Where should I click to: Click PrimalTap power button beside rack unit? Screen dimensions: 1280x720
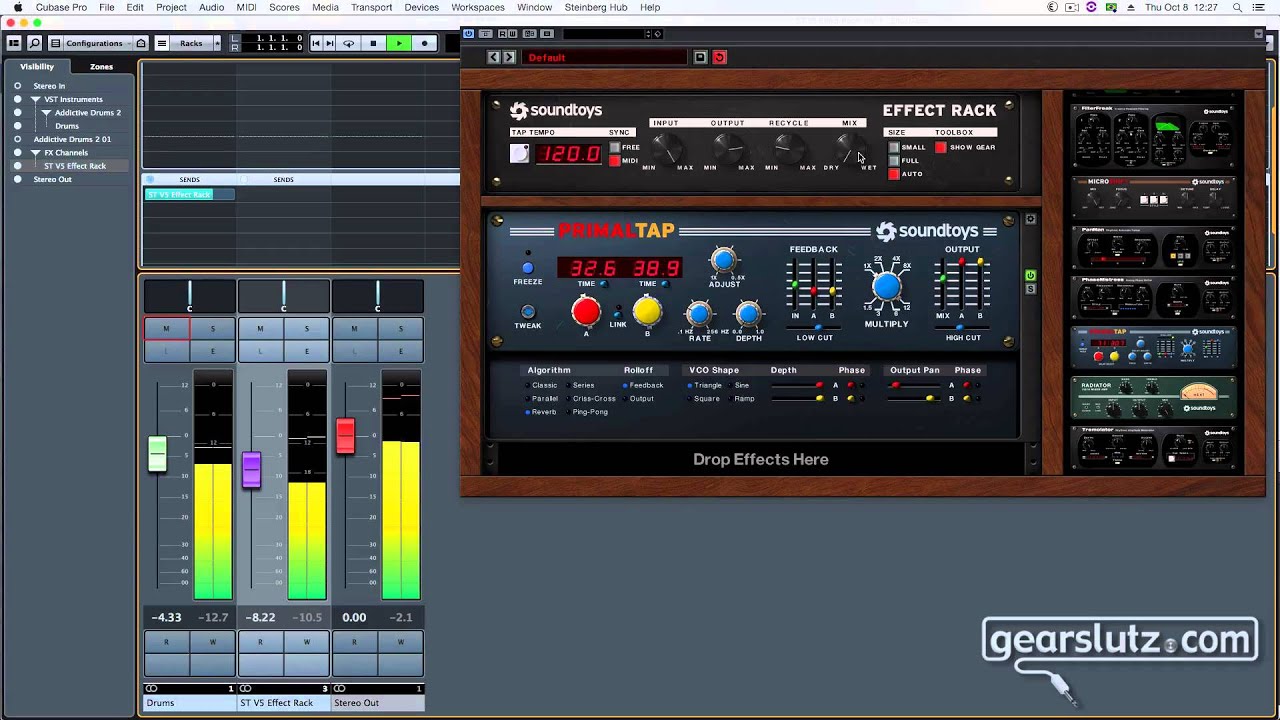click(x=1031, y=275)
